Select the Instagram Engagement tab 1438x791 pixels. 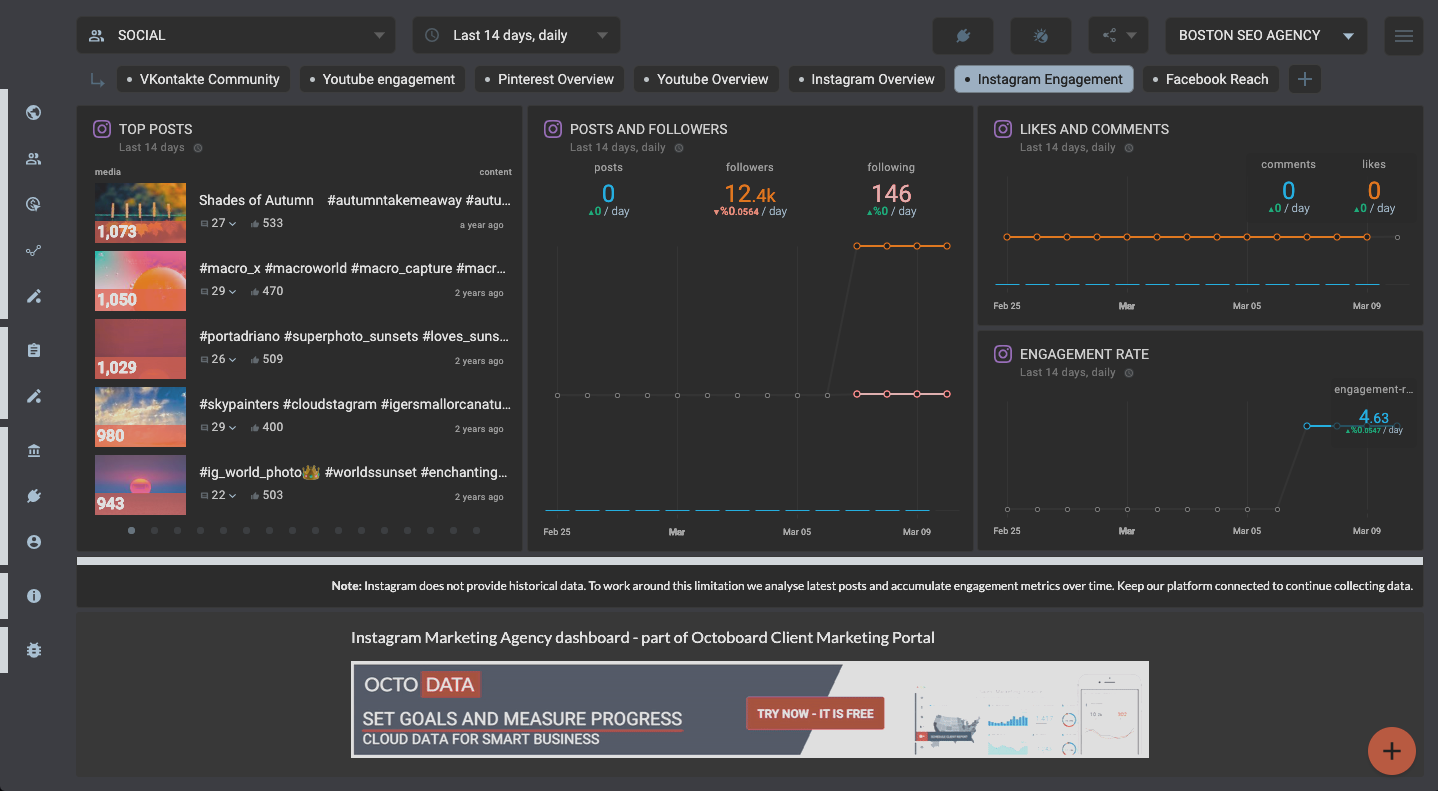tap(1044, 79)
